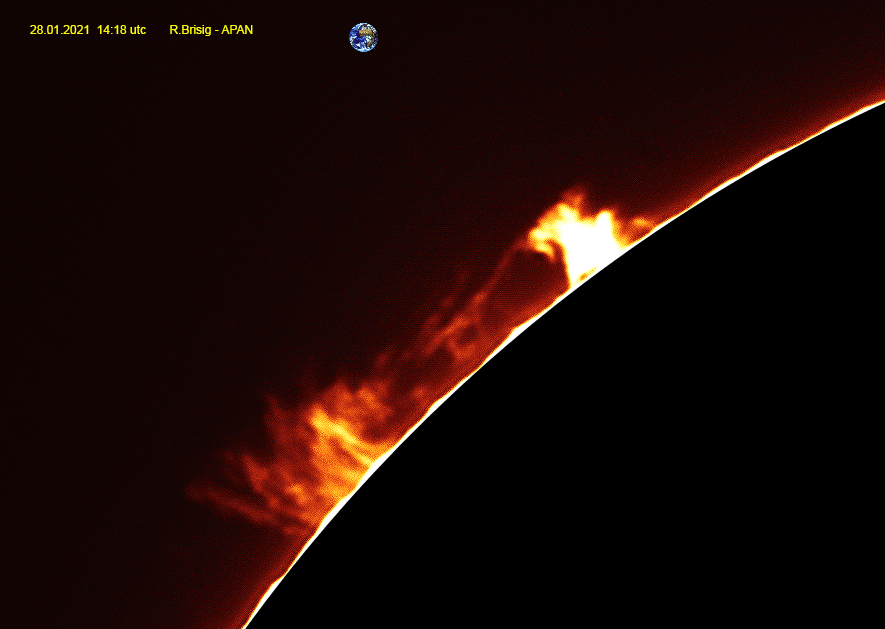Click the 14:18 time stamp
The width and height of the screenshot is (885, 629).
(111, 30)
